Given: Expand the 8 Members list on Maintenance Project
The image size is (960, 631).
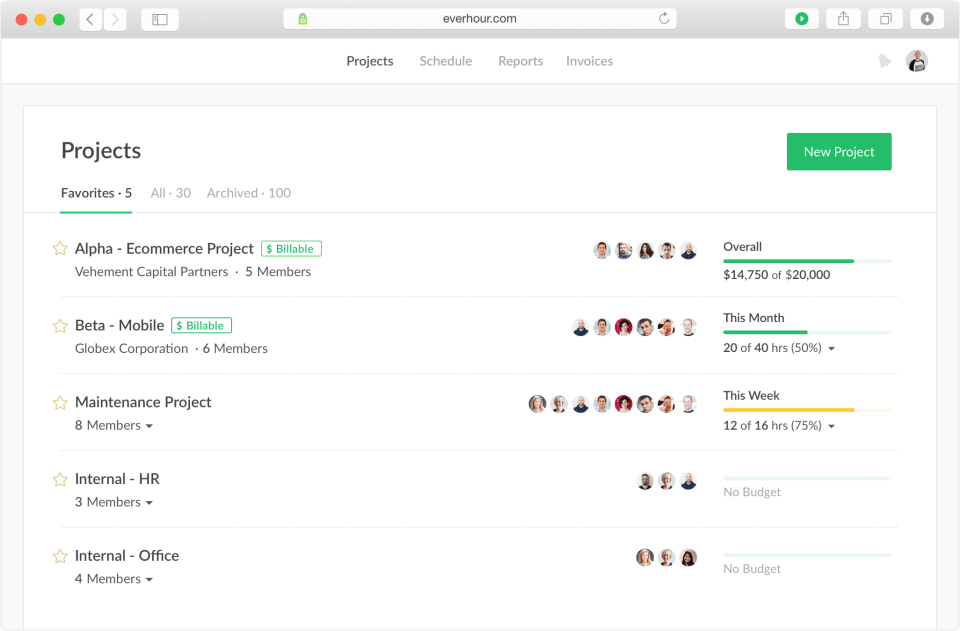Looking at the screenshot, I should (114, 425).
